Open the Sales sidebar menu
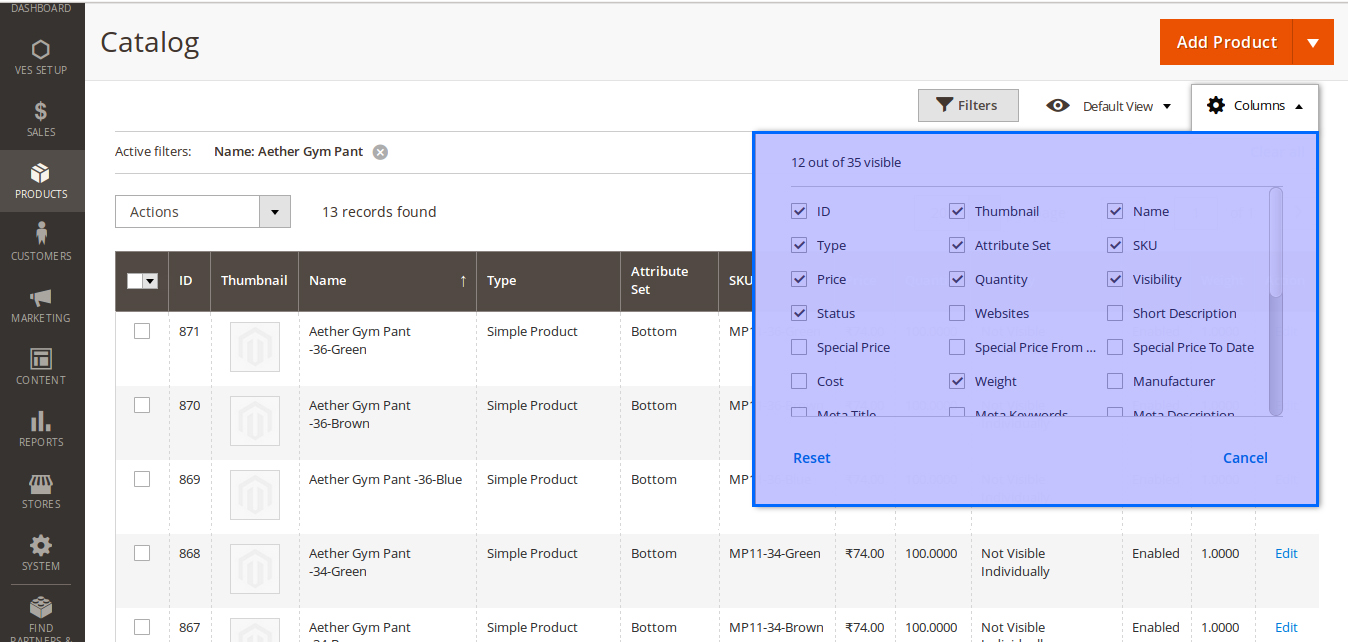 click(x=41, y=119)
